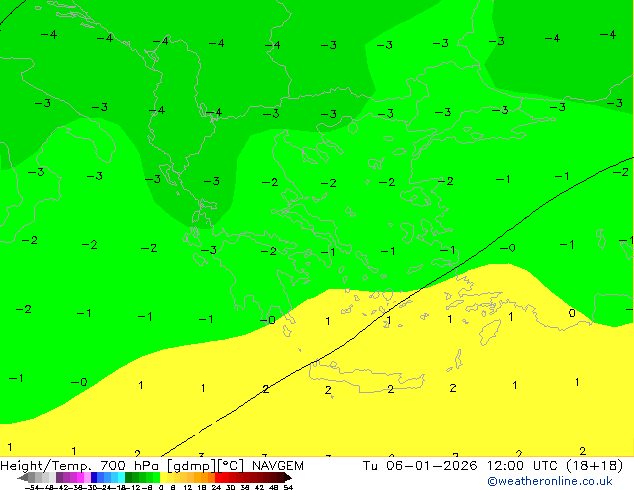Click the '700 hPa' pressure level text
Image resolution: width=634 pixels, height=490 pixels.
pos(131,466)
